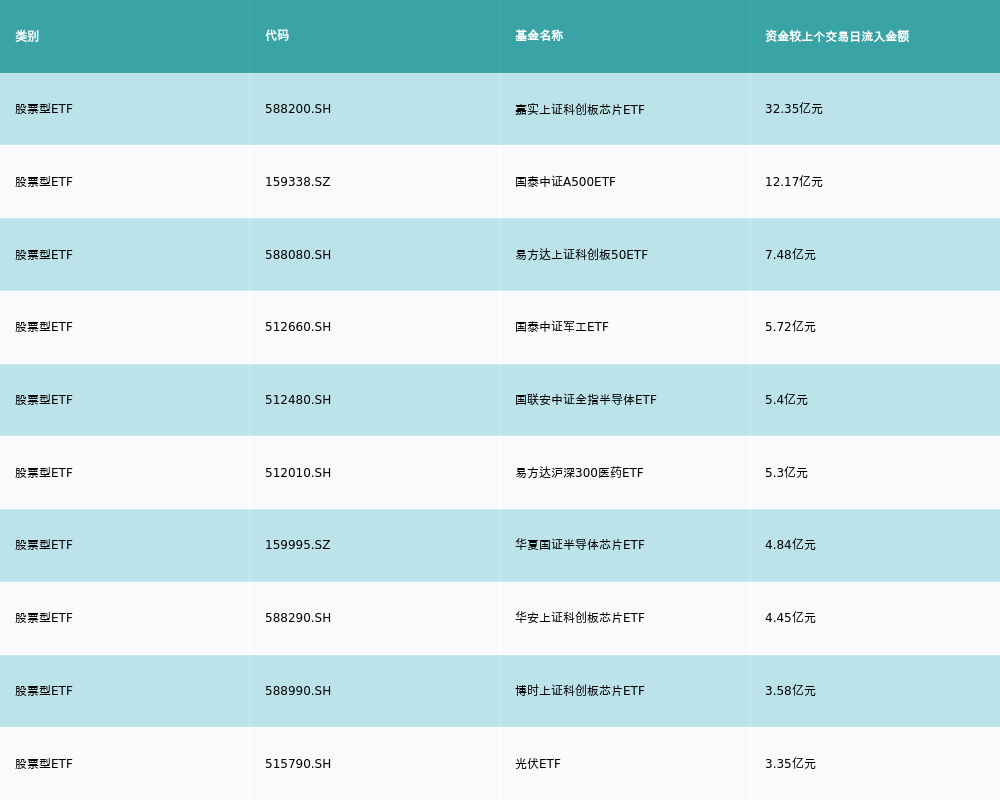Select fund name 光伏ETF
This screenshot has width=1000, height=800.
[x=538, y=764]
